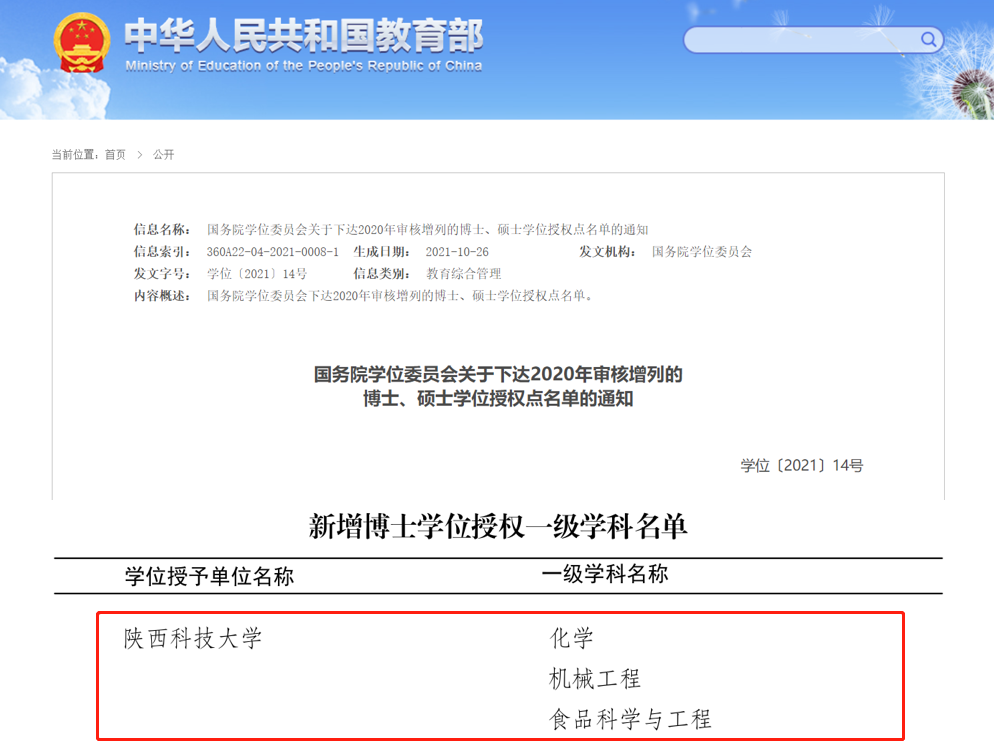The width and height of the screenshot is (994, 749).
Task: Open the 首页 breadcrumb link
Action: pos(115,155)
